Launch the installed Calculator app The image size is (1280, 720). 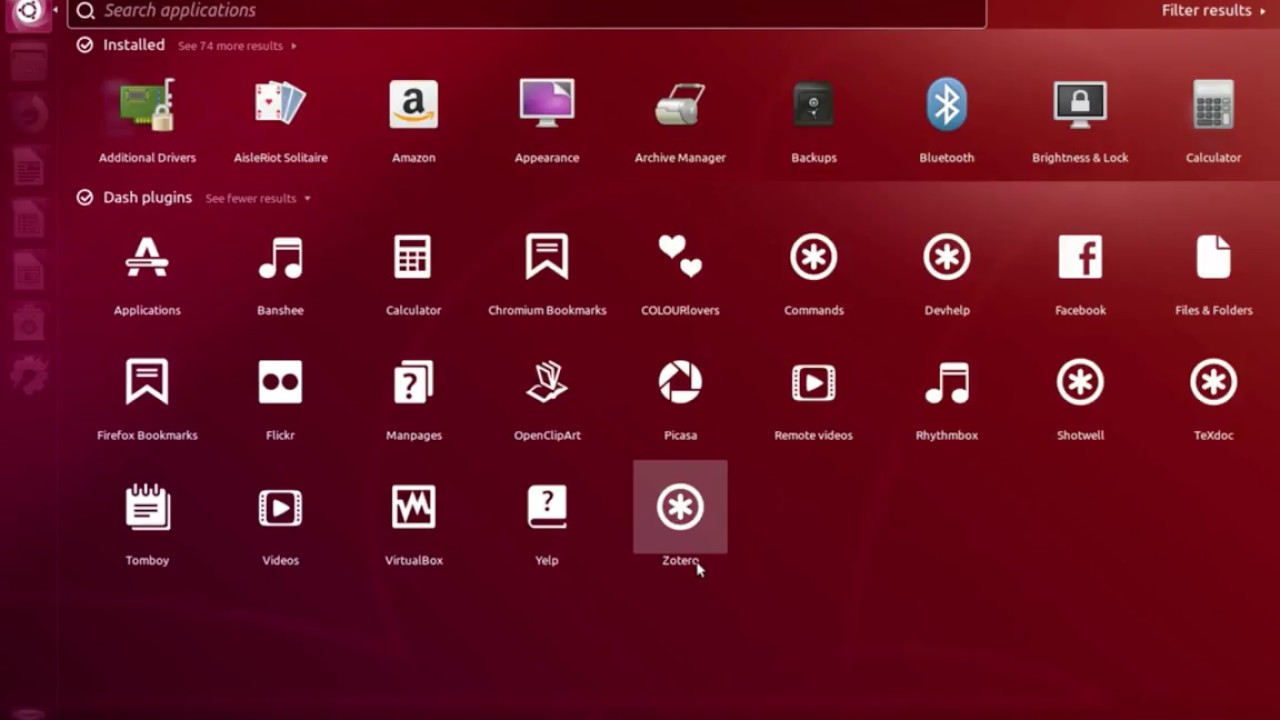tap(1214, 105)
